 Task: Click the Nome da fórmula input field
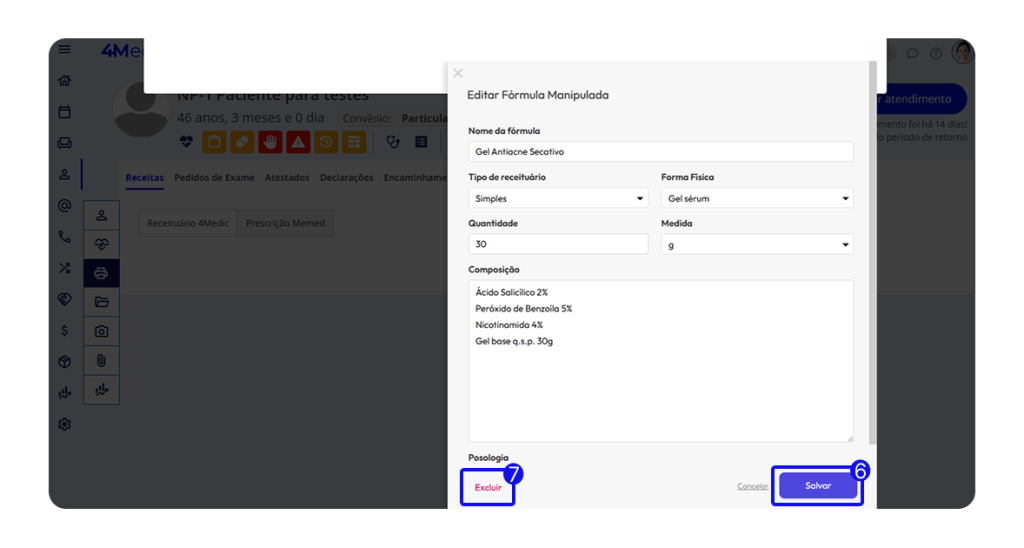(x=660, y=151)
